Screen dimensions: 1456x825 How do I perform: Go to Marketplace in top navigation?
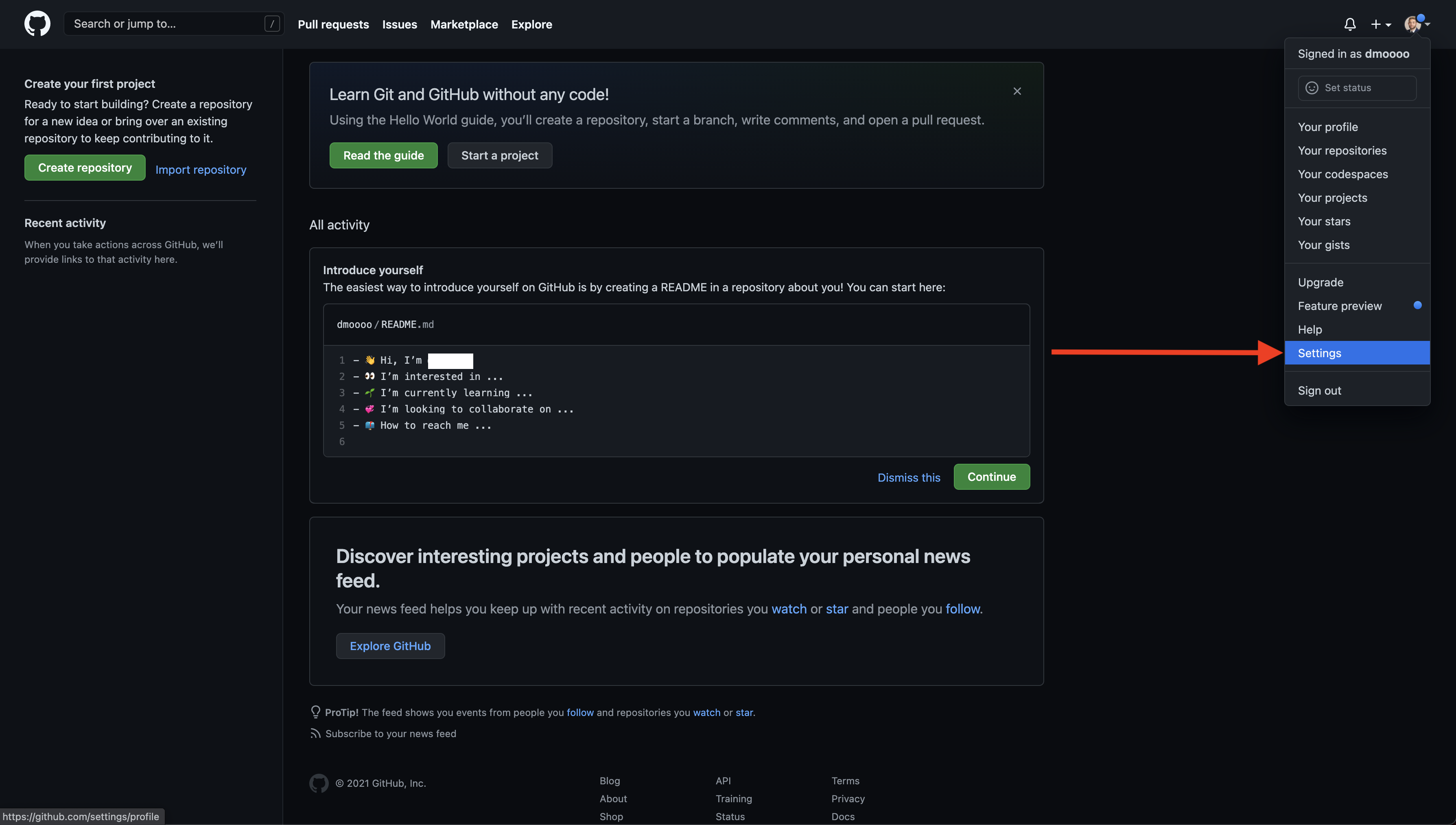pyautogui.click(x=464, y=24)
